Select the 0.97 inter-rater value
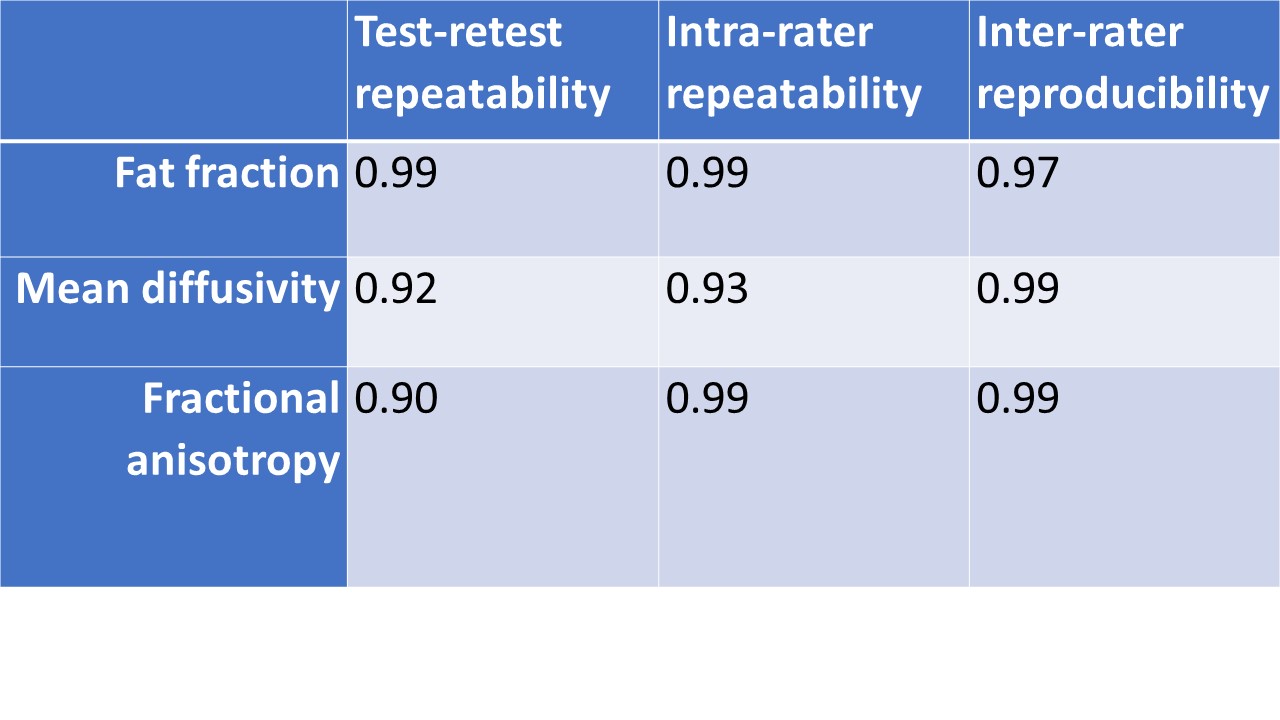Screen dimensions: 1280x720 [1017, 174]
